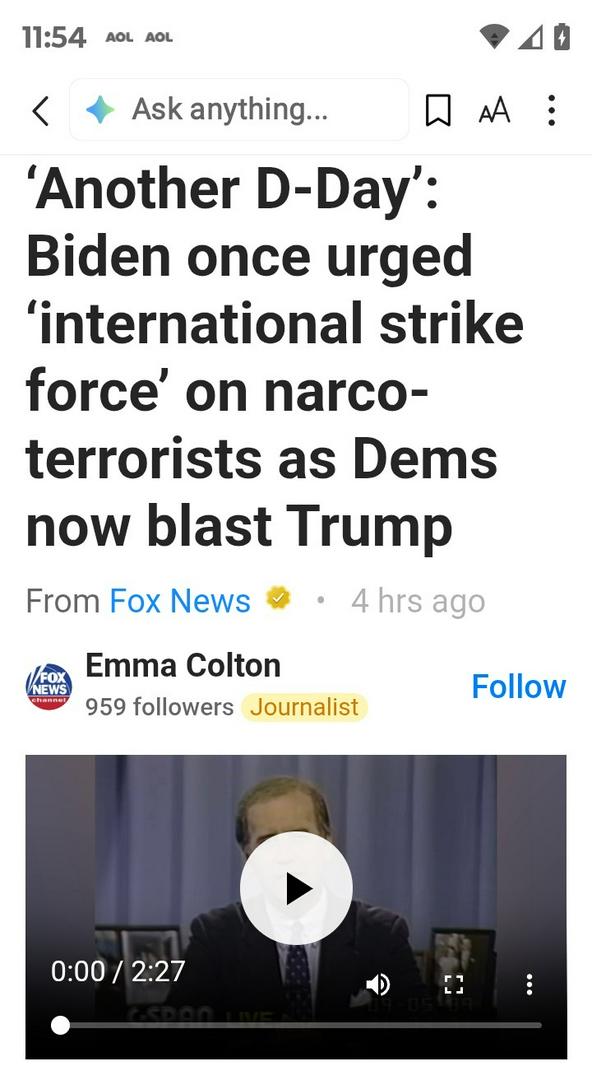592x1080 pixels.
Task: Open Emma Colton's author profile
Action: 183,665
